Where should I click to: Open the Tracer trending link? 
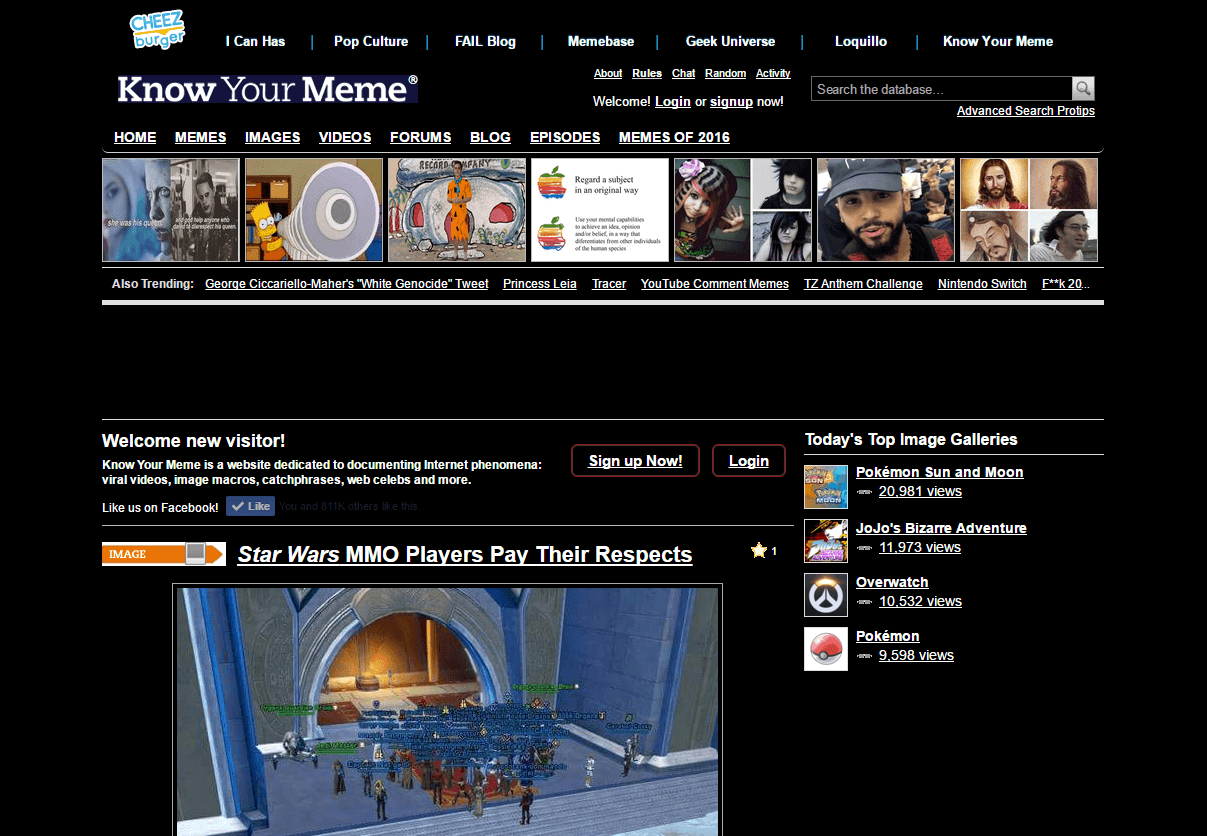point(609,284)
